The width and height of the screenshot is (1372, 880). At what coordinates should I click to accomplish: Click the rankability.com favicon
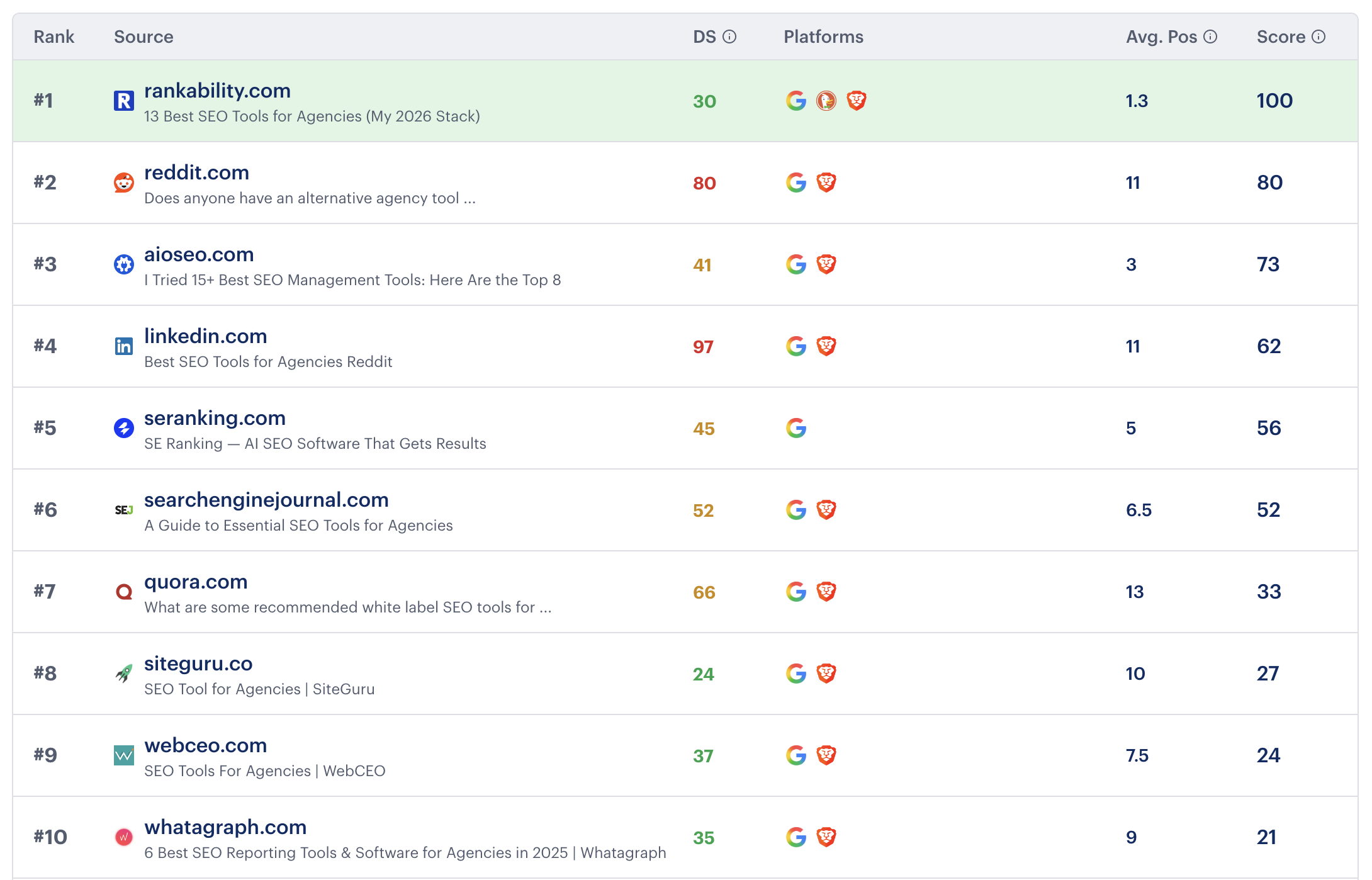click(124, 101)
